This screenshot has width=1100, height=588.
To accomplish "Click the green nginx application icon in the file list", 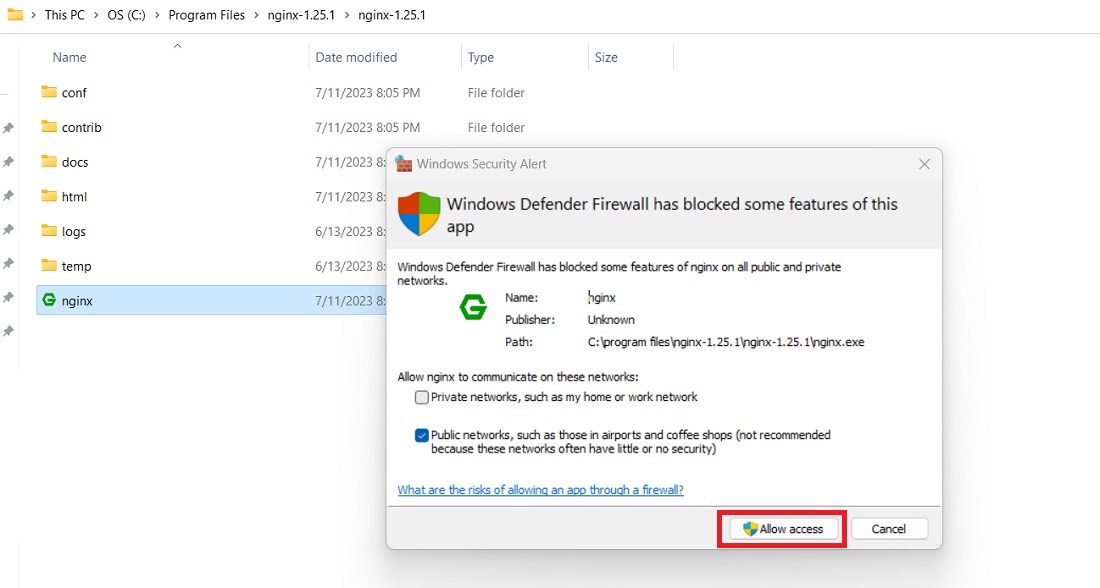I will tap(49, 301).
